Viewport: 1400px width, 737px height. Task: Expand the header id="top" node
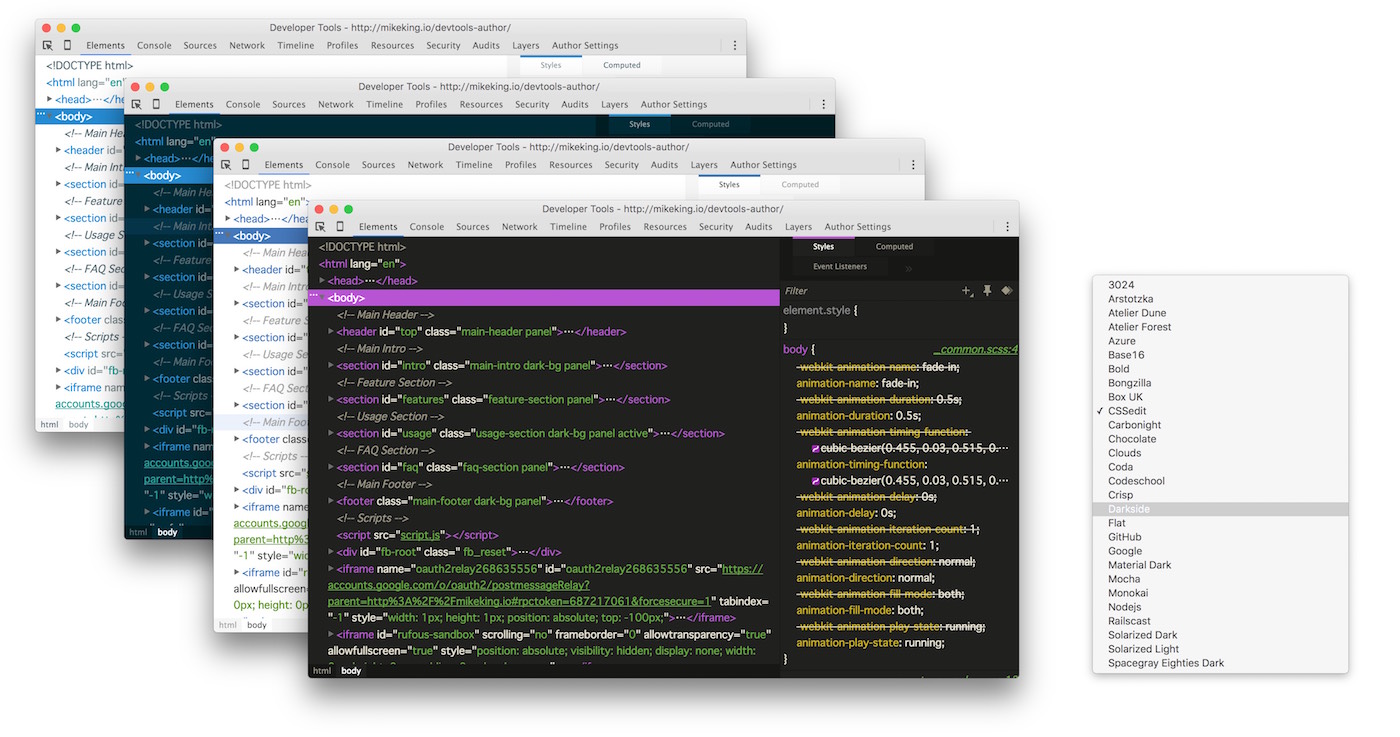point(332,332)
